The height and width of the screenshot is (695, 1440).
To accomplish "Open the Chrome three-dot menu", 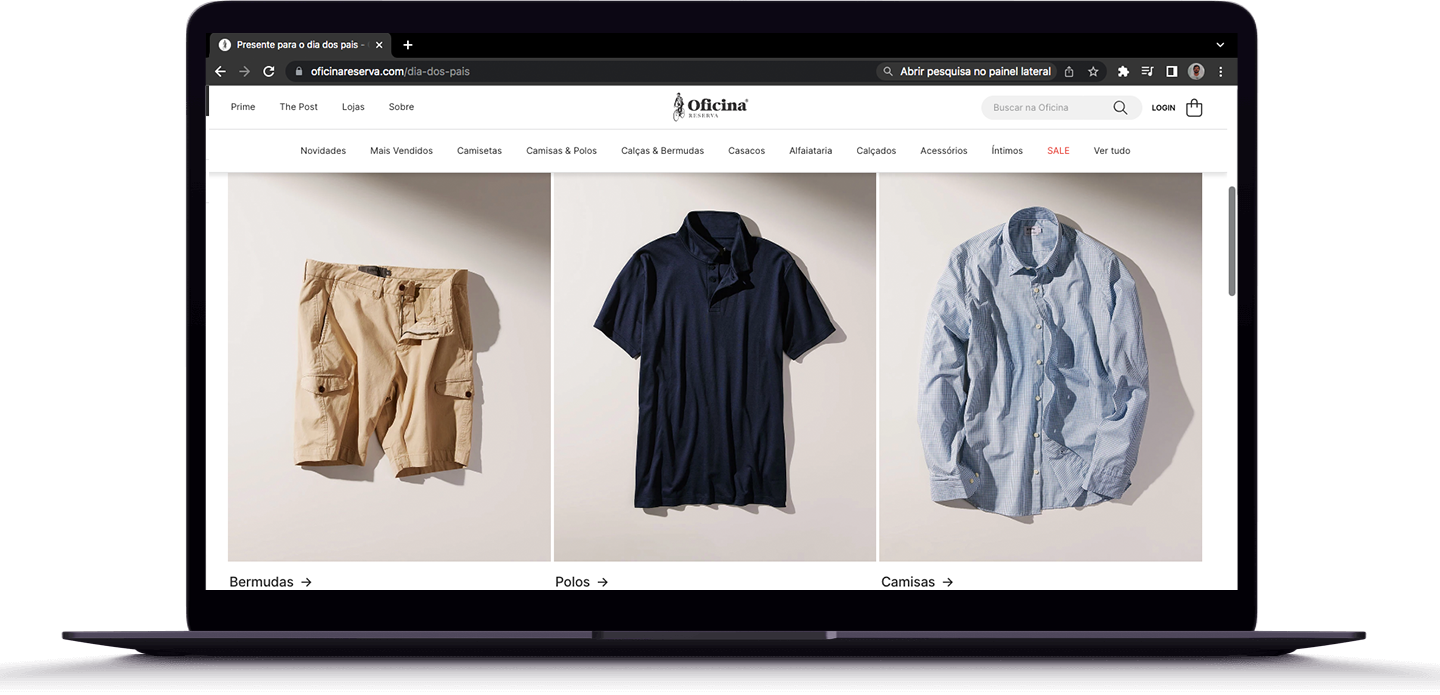I will (1220, 72).
